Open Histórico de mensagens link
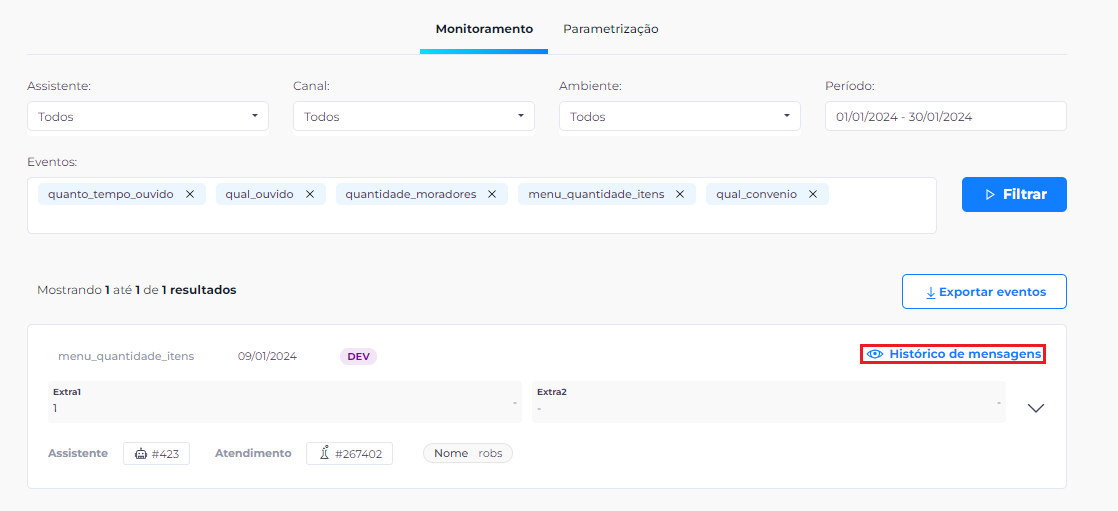Screen dimensions: 1118x511 tap(953, 353)
